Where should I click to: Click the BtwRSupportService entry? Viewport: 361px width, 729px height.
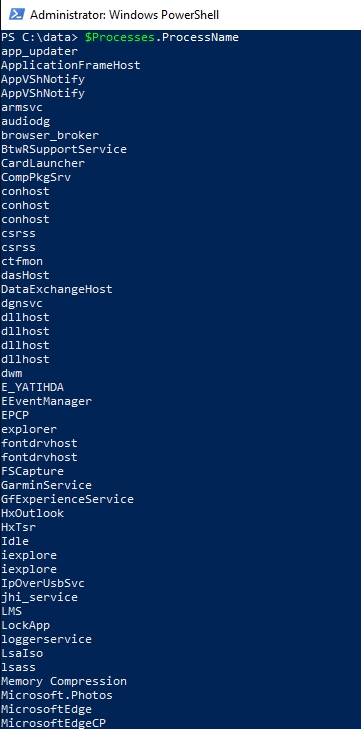click(x=64, y=149)
